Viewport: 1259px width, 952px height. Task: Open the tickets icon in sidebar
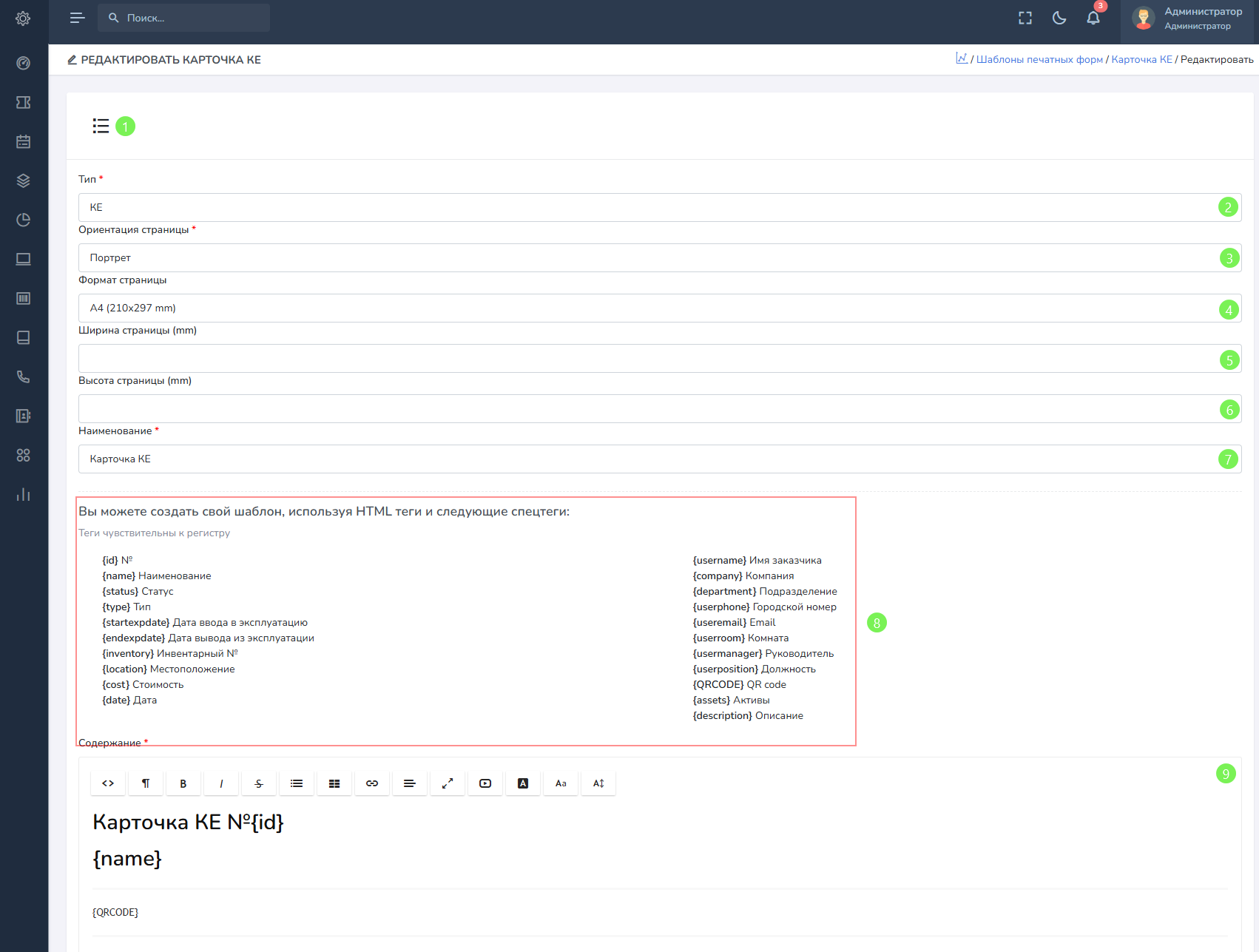pyautogui.click(x=24, y=103)
